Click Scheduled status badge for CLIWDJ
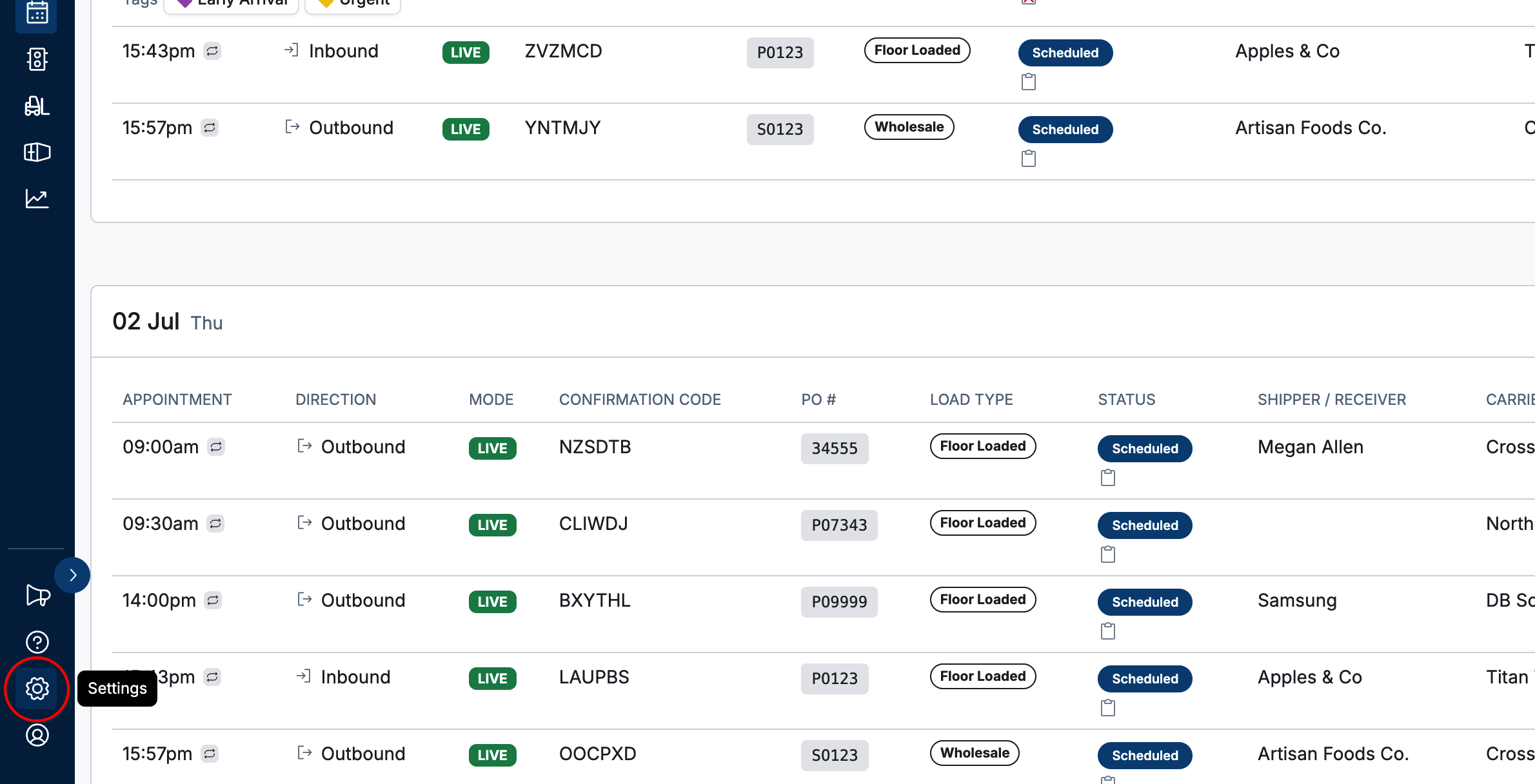1535x784 pixels. (1145, 525)
